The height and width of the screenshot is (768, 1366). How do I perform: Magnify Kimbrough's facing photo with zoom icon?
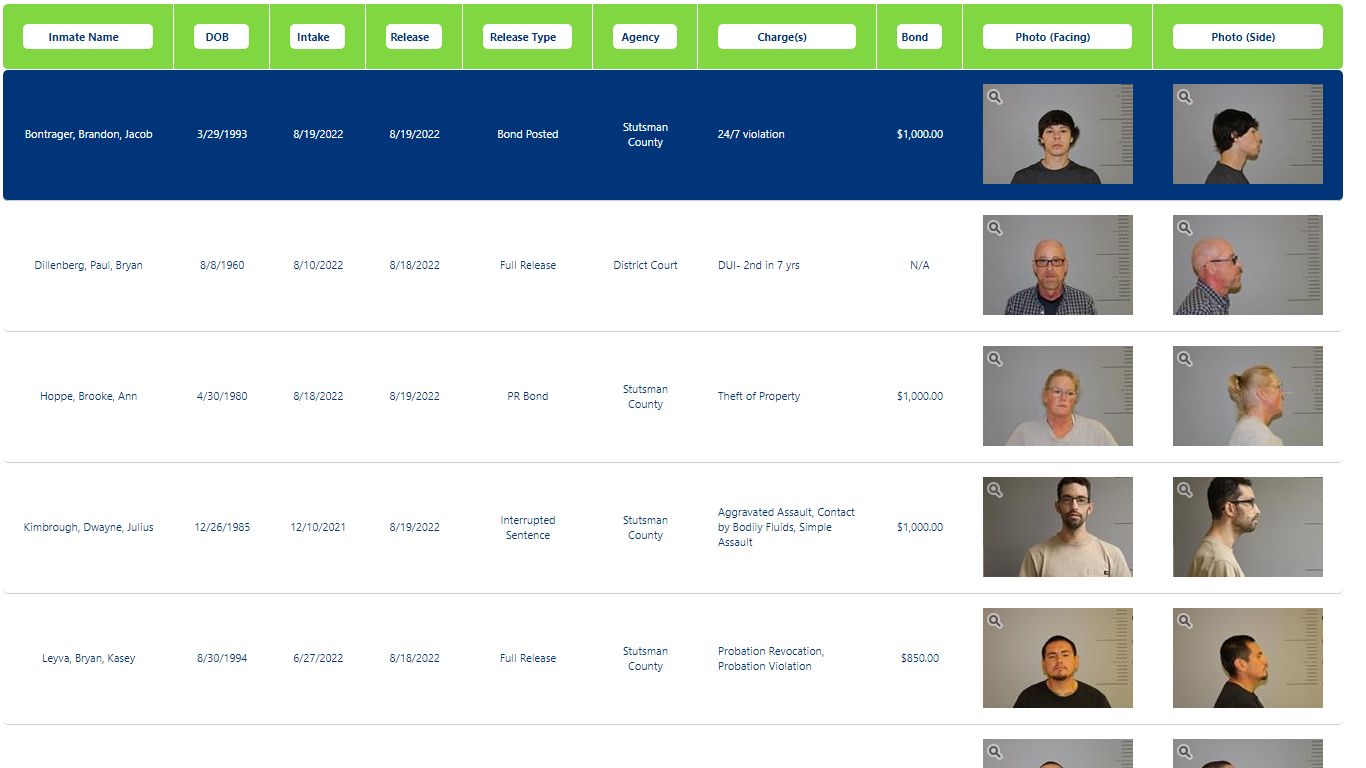pos(995,490)
